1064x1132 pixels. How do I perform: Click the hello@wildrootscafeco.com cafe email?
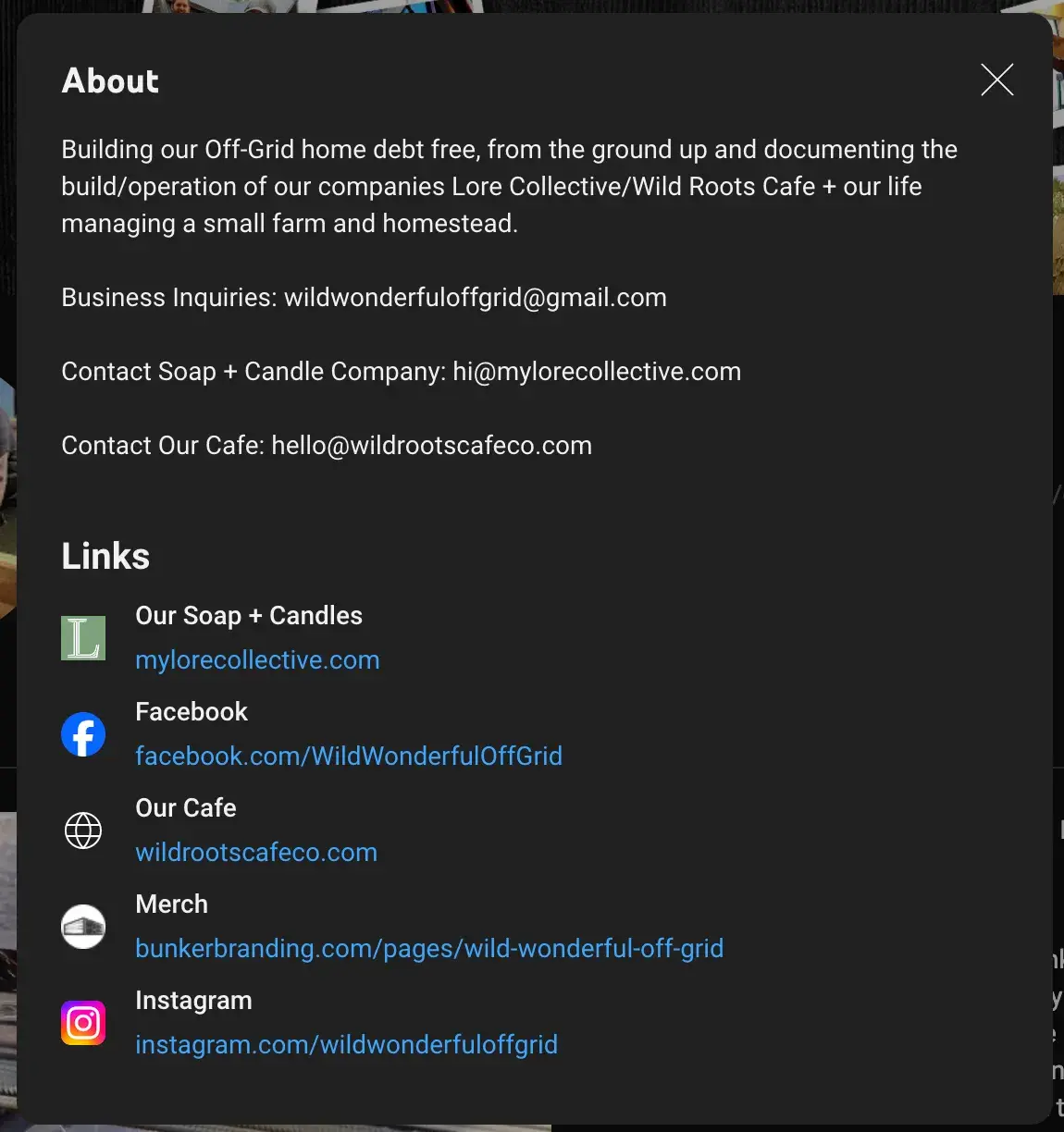(x=431, y=446)
